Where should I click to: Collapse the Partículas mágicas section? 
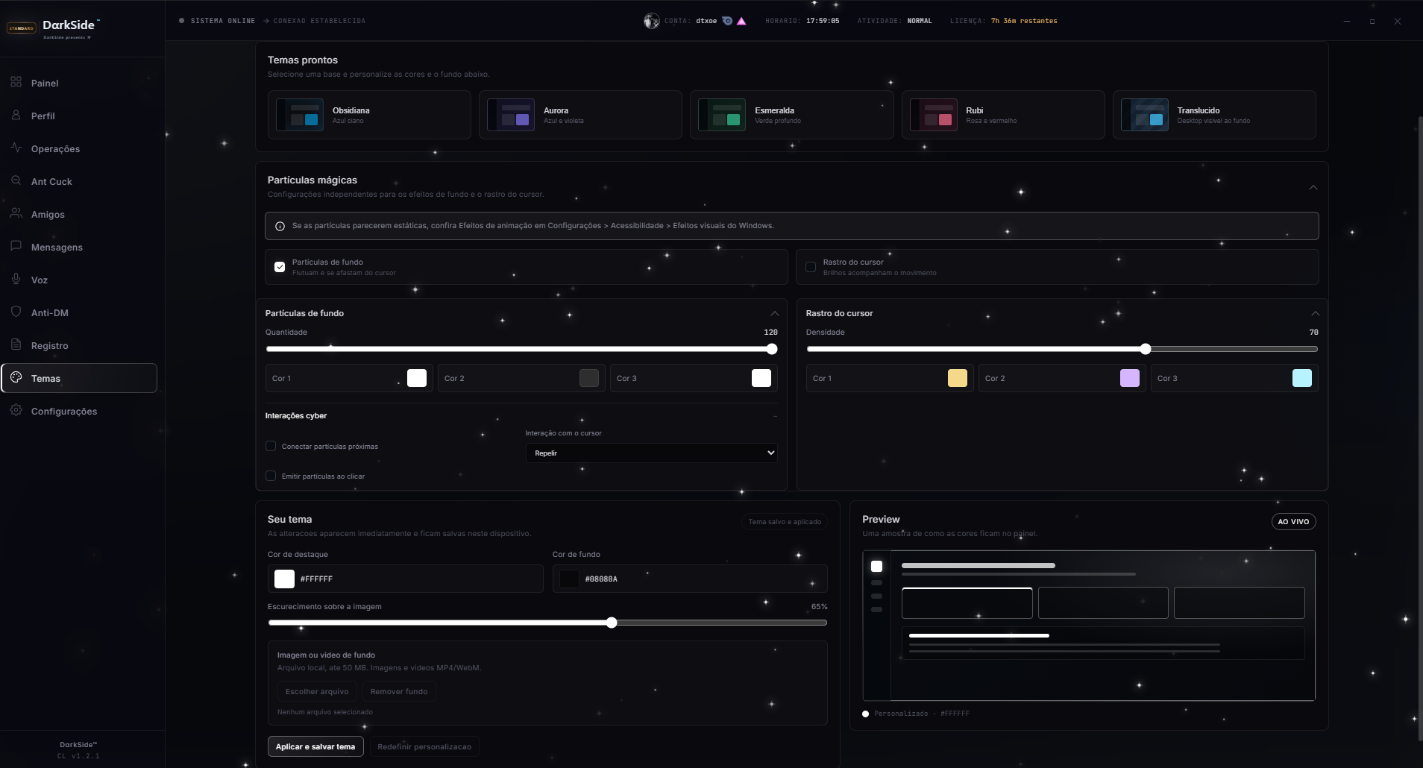[x=1313, y=187]
